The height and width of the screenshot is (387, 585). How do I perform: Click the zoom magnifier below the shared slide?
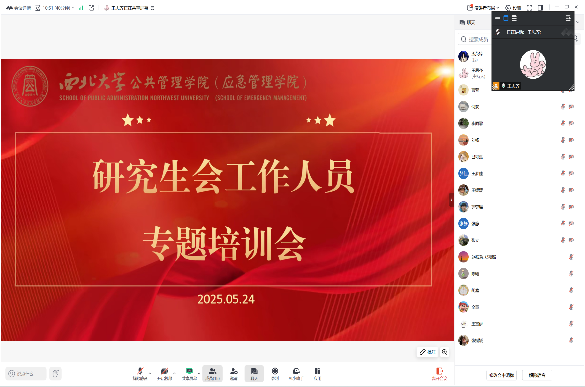tap(444, 352)
